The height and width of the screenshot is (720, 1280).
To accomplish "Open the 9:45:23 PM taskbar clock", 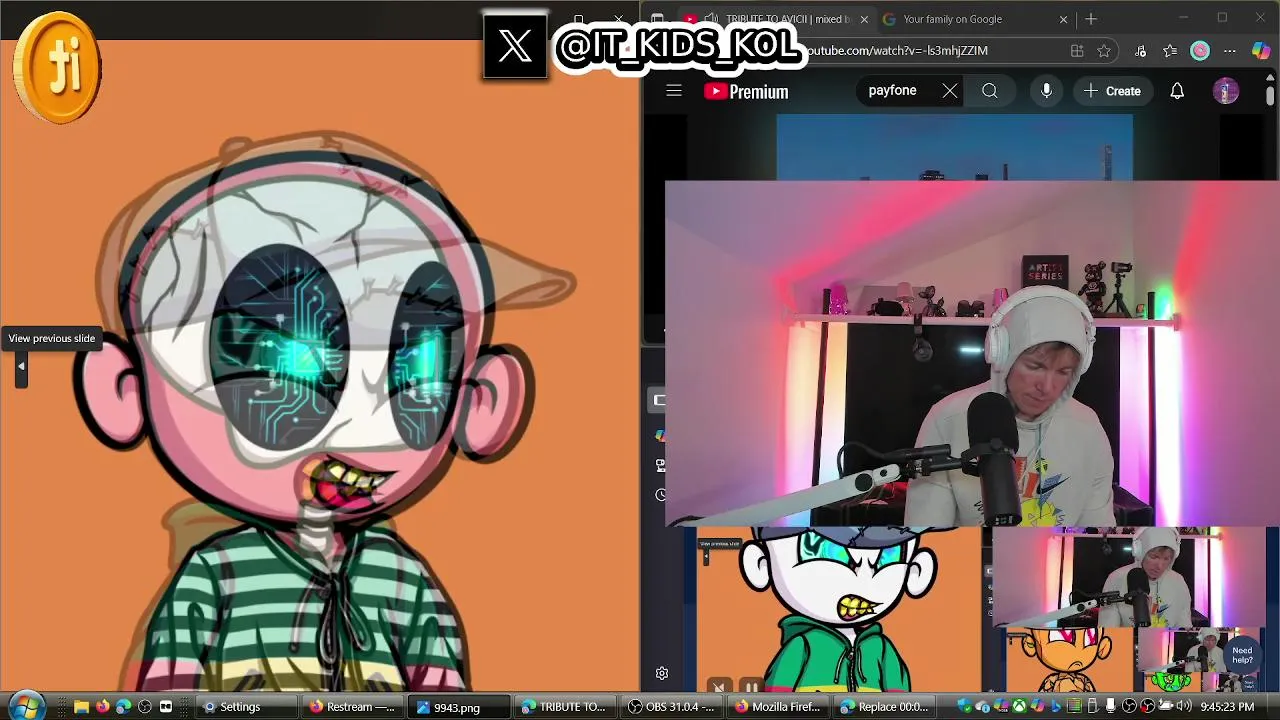I will coord(1227,707).
